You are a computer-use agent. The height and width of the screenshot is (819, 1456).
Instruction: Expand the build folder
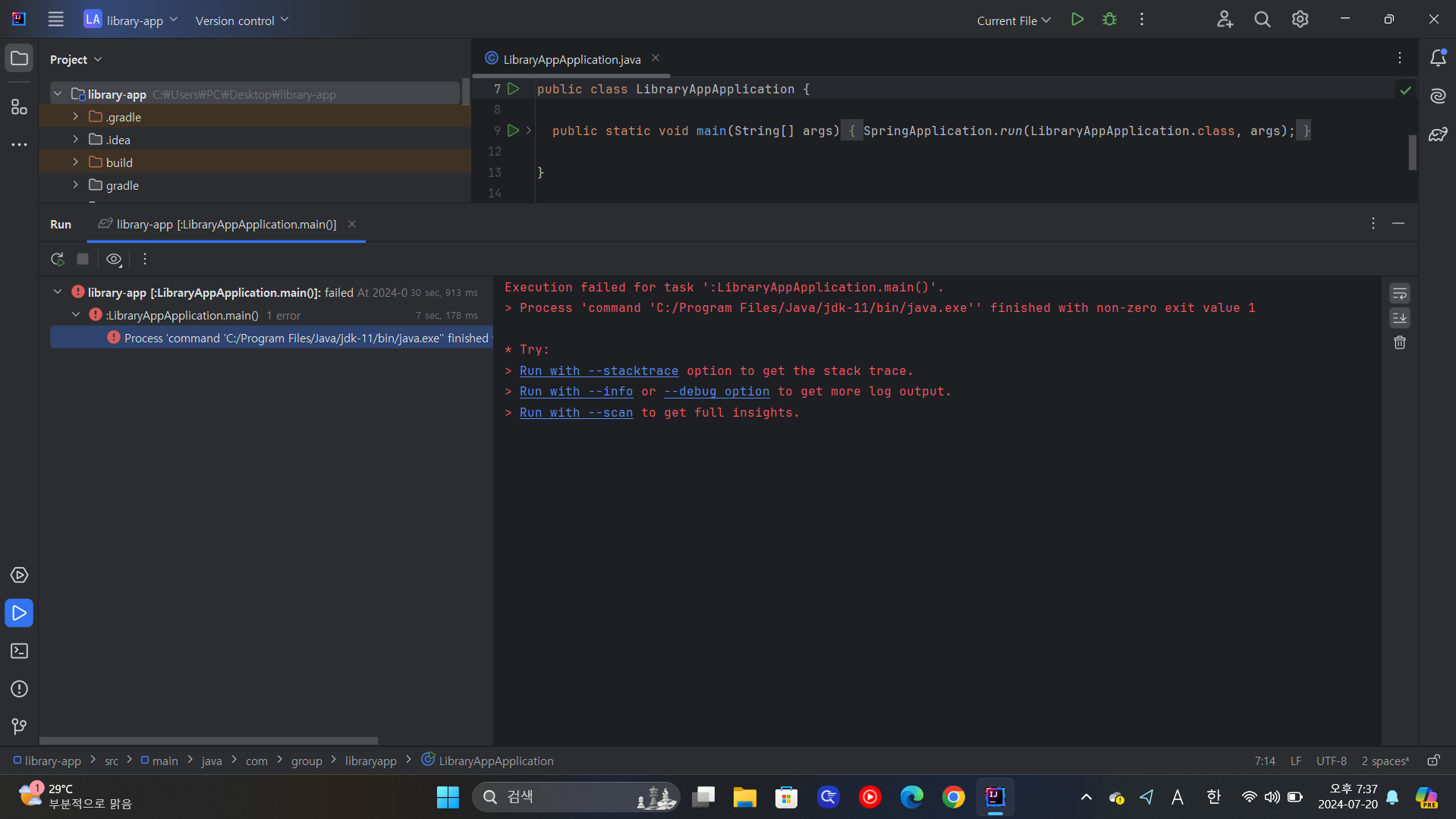[x=76, y=162]
